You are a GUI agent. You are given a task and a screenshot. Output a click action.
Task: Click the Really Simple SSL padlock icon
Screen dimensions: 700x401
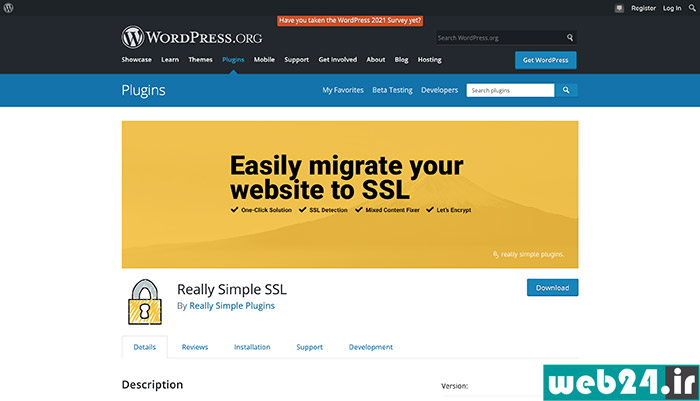145,302
